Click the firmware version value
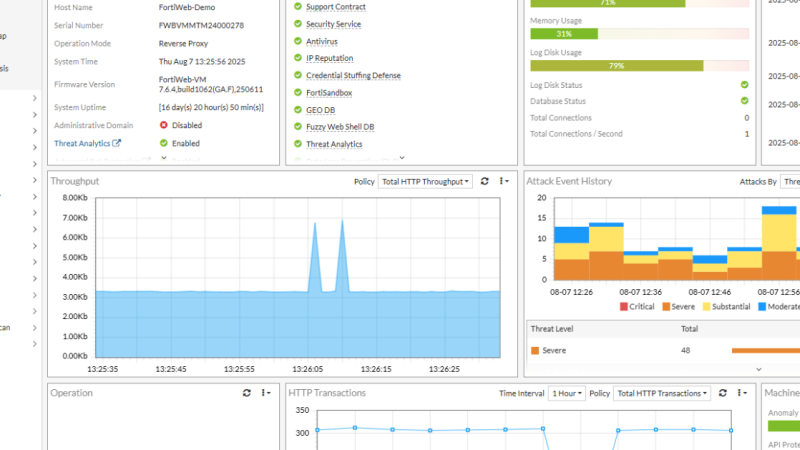 coord(211,84)
